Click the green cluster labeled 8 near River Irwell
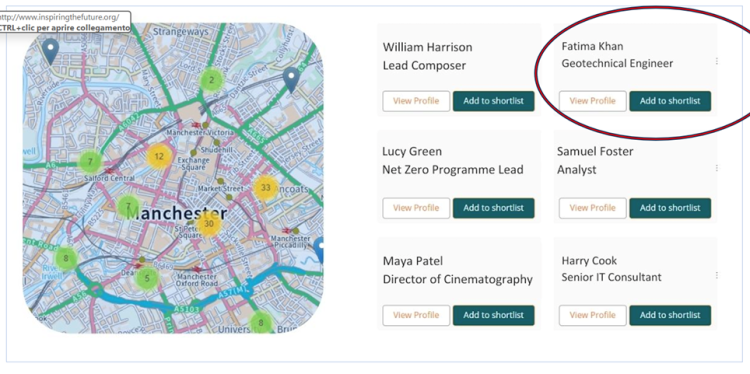This screenshot has height=374, width=750. (x=66, y=259)
